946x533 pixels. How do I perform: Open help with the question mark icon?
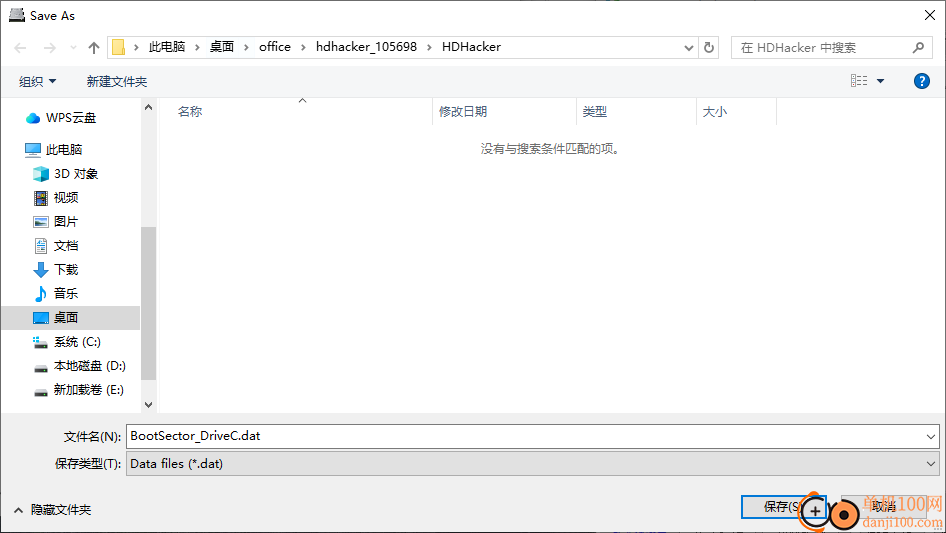[921, 81]
